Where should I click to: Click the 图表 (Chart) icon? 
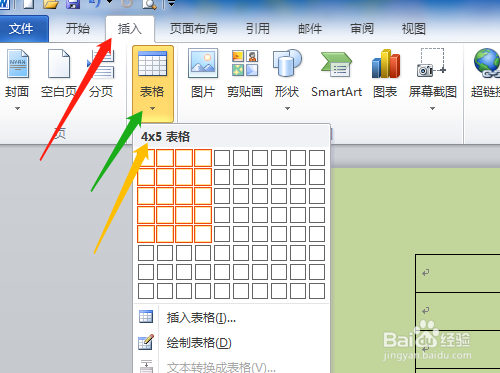pos(386,64)
